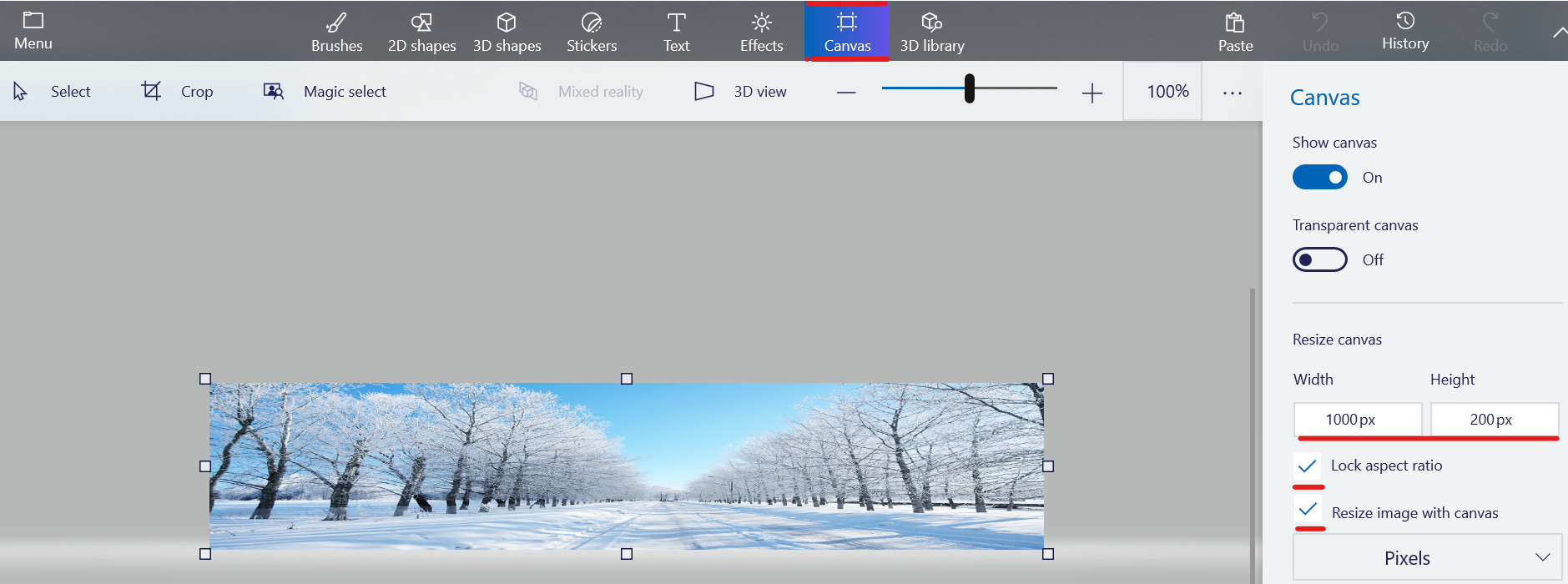Select the Brushes tool
The height and width of the screenshot is (584, 1568).
click(336, 32)
